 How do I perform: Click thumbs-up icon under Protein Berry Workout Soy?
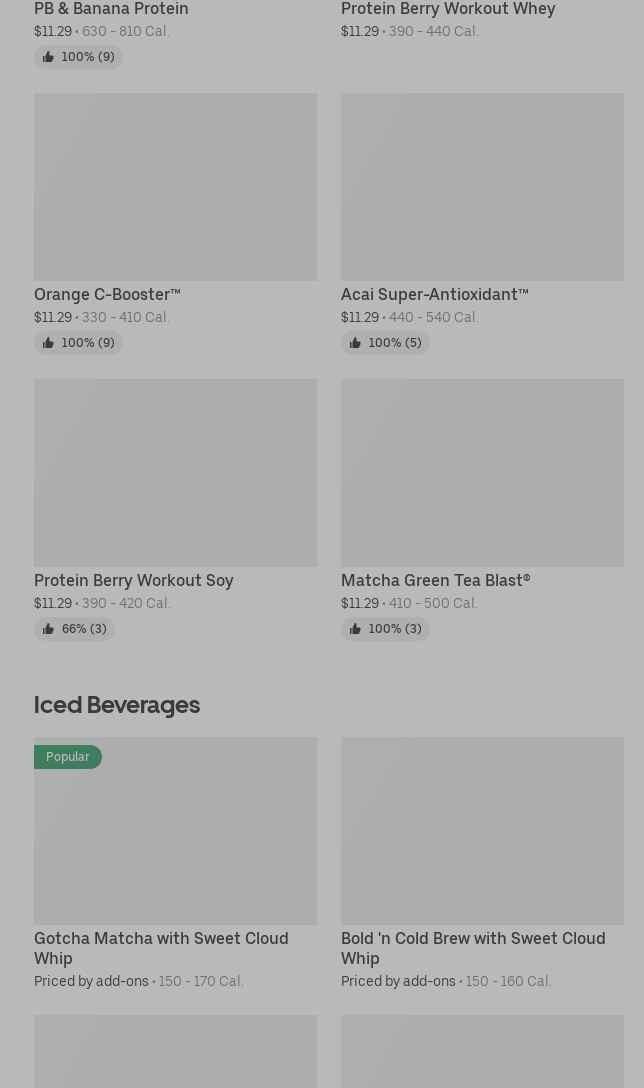(x=48, y=629)
